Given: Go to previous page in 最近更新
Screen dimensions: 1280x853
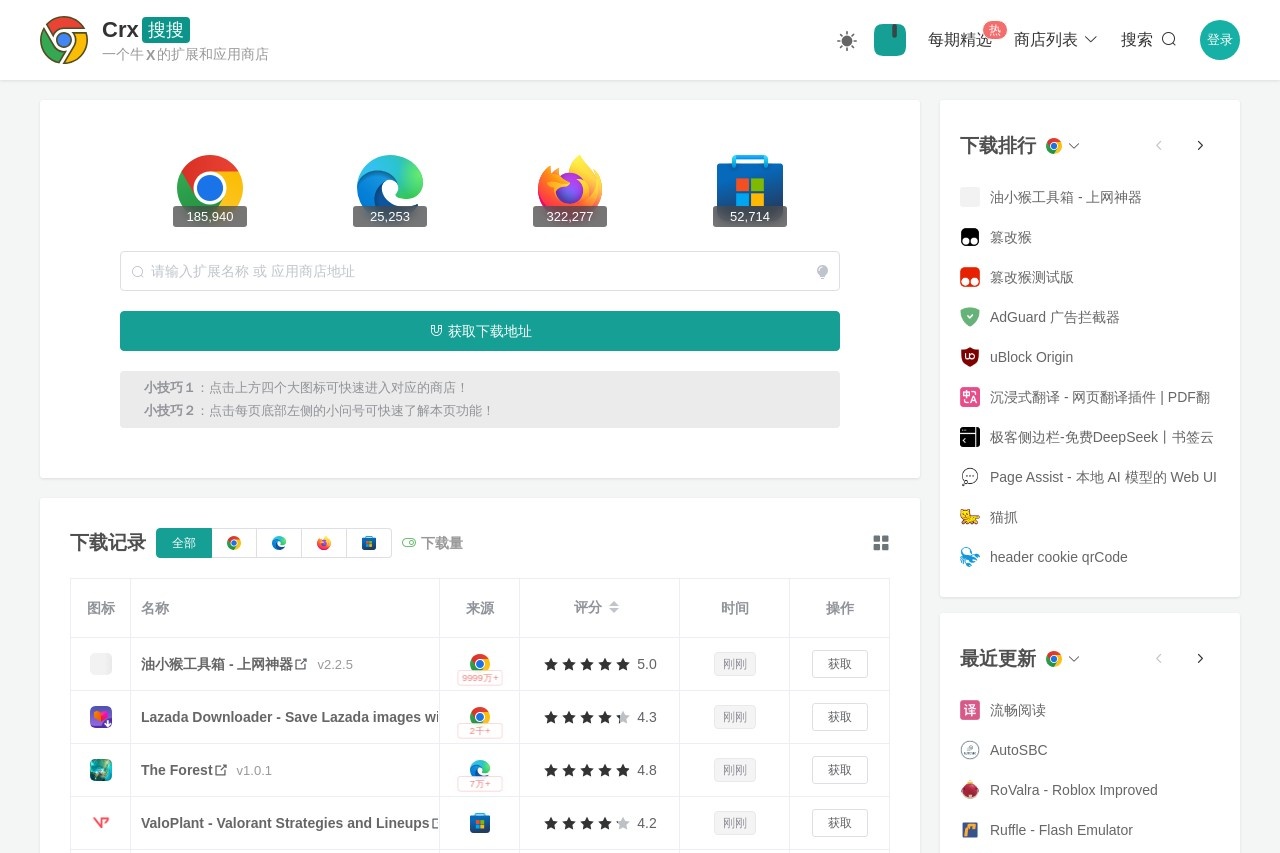Looking at the screenshot, I should click(1159, 659).
